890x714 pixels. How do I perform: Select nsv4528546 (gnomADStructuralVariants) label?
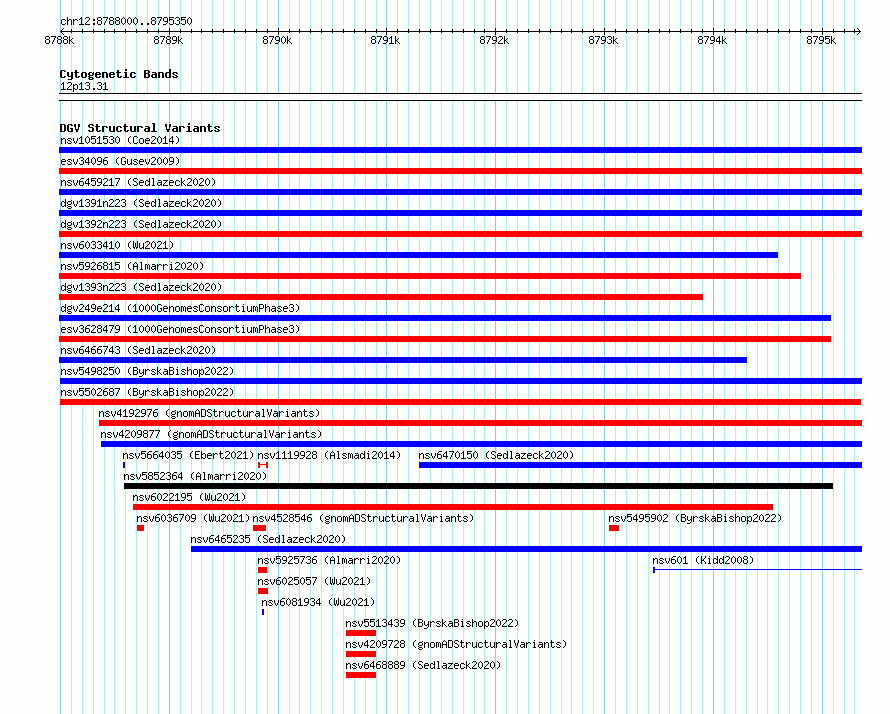pos(363,518)
